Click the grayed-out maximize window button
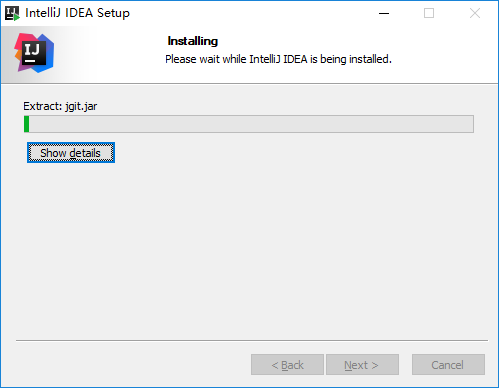This screenshot has width=499, height=388. (429, 13)
